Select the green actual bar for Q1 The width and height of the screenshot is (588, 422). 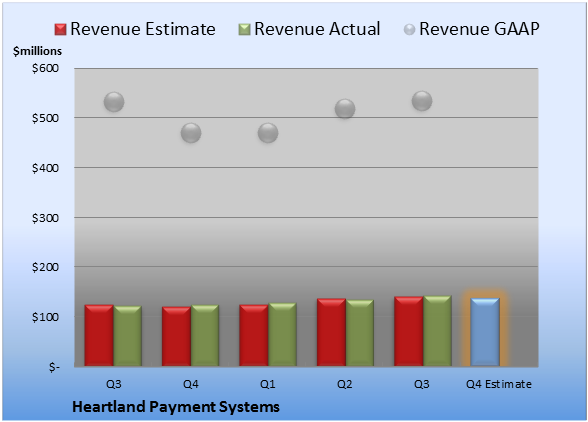tap(282, 335)
